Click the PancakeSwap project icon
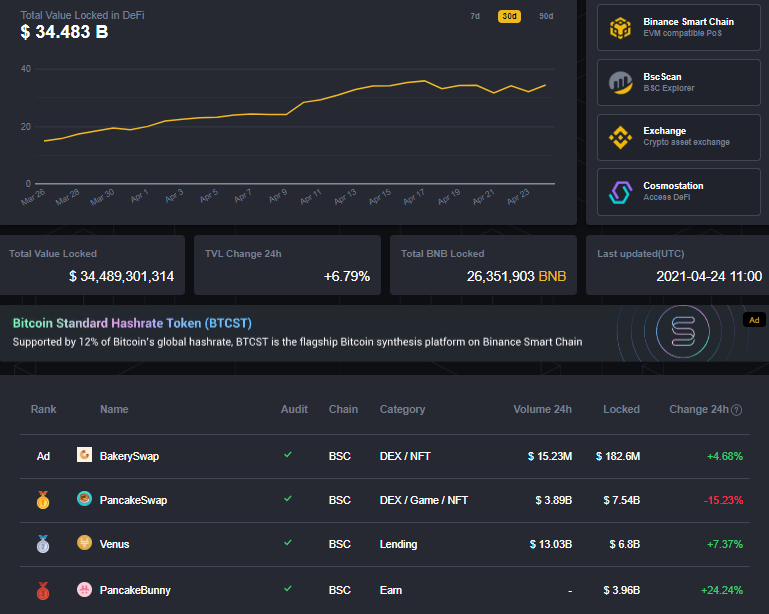 [x=85, y=500]
